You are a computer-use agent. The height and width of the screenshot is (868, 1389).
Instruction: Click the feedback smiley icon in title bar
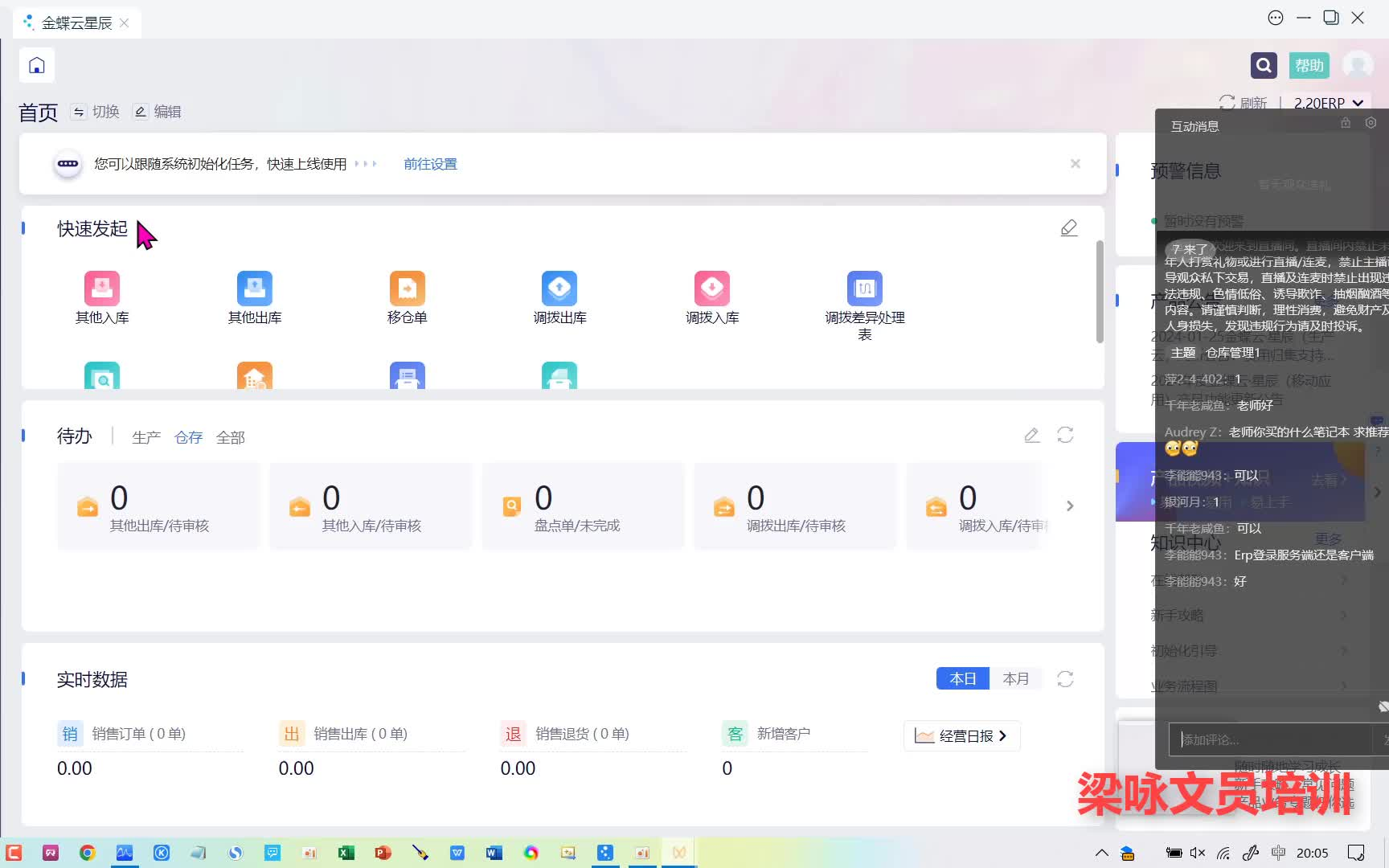coord(1276,18)
